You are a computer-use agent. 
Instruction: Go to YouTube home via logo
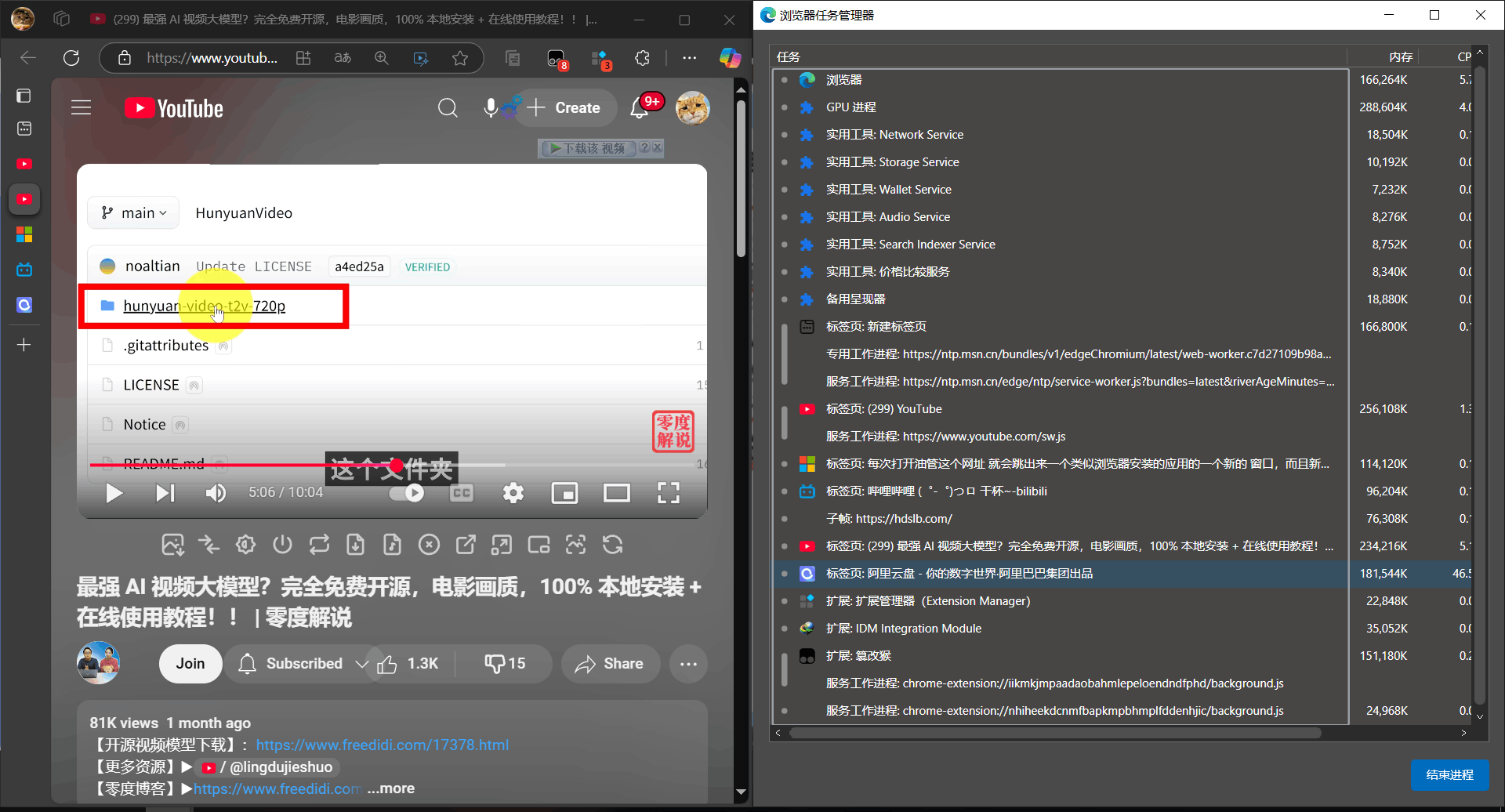174,108
